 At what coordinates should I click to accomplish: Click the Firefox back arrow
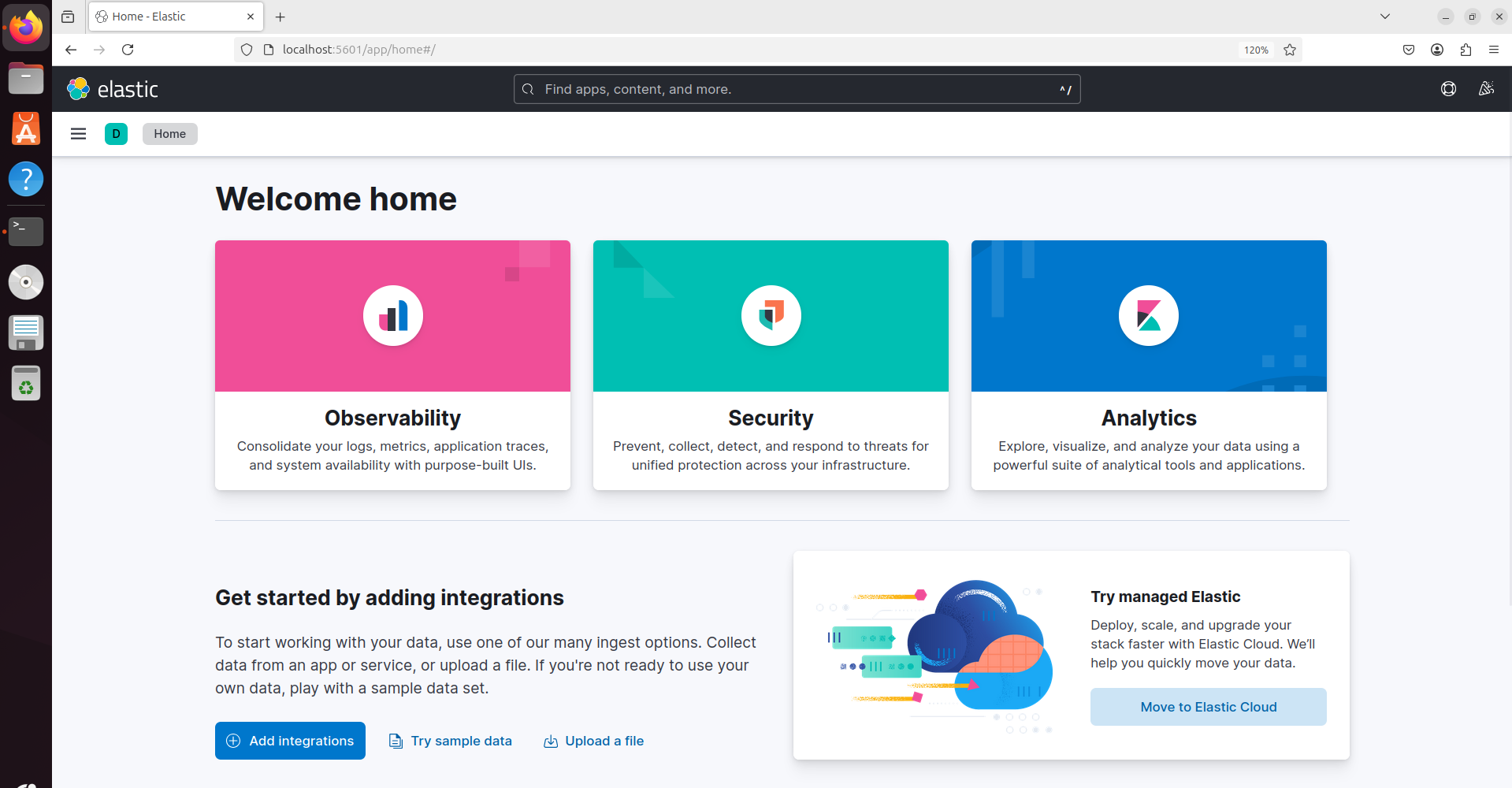tap(71, 50)
